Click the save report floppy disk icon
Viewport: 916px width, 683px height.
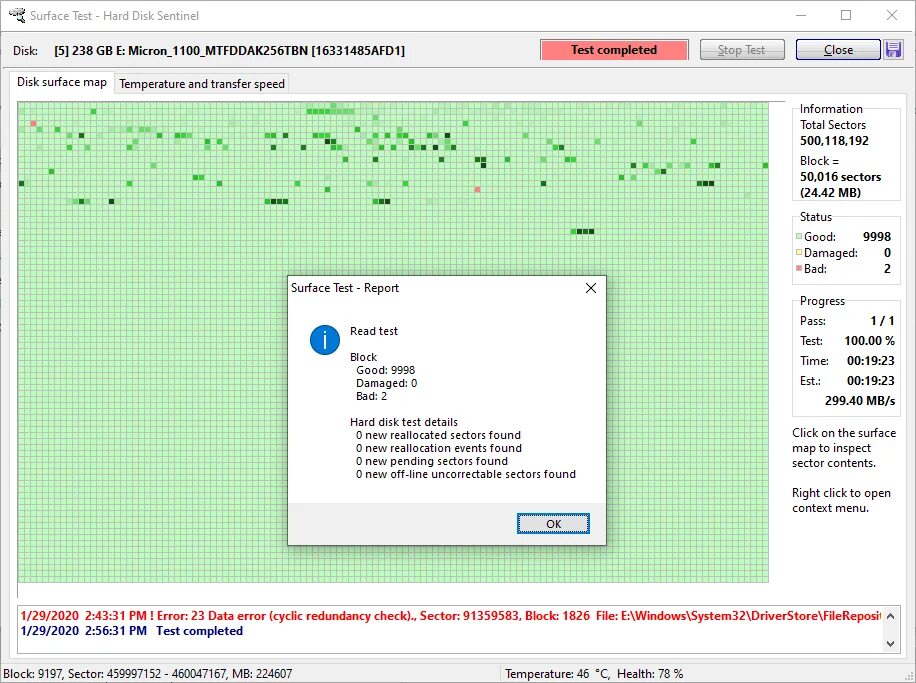[x=893, y=50]
